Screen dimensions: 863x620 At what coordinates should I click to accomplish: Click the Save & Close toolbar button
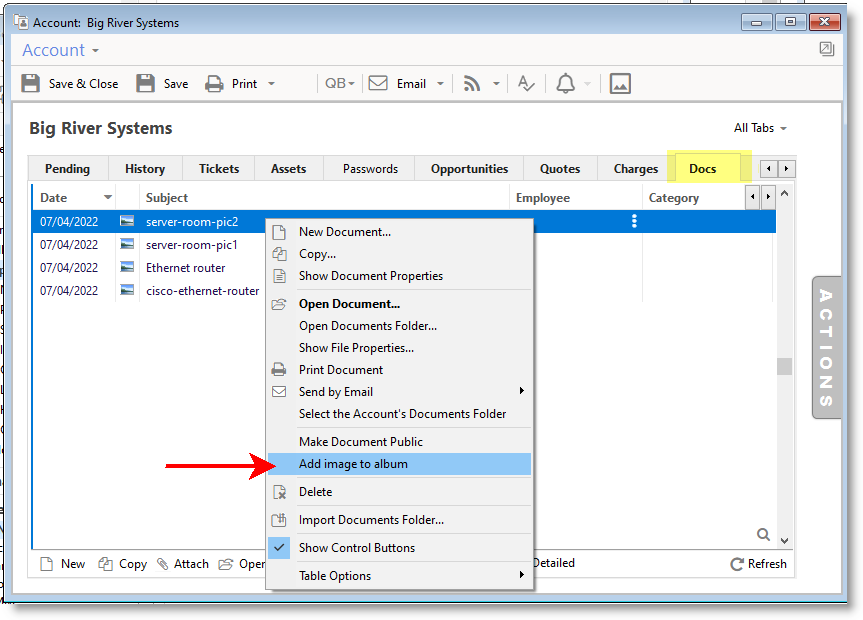coord(70,84)
